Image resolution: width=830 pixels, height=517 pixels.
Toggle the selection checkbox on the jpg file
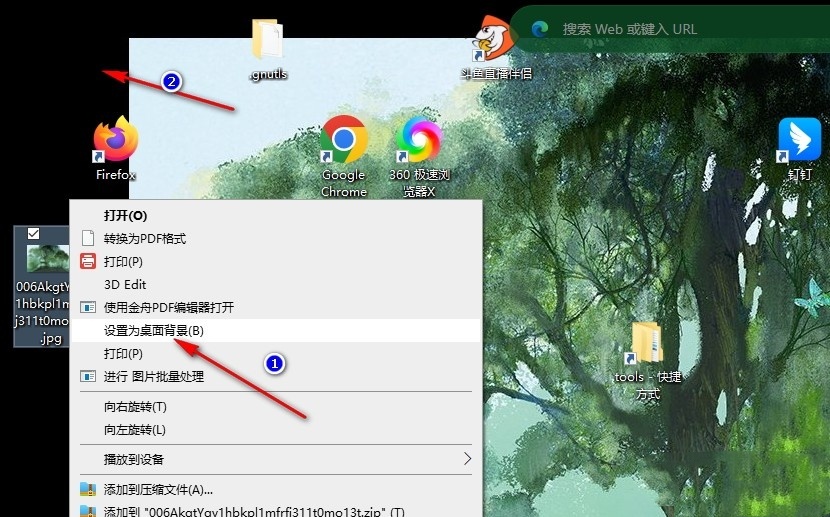pyautogui.click(x=34, y=233)
